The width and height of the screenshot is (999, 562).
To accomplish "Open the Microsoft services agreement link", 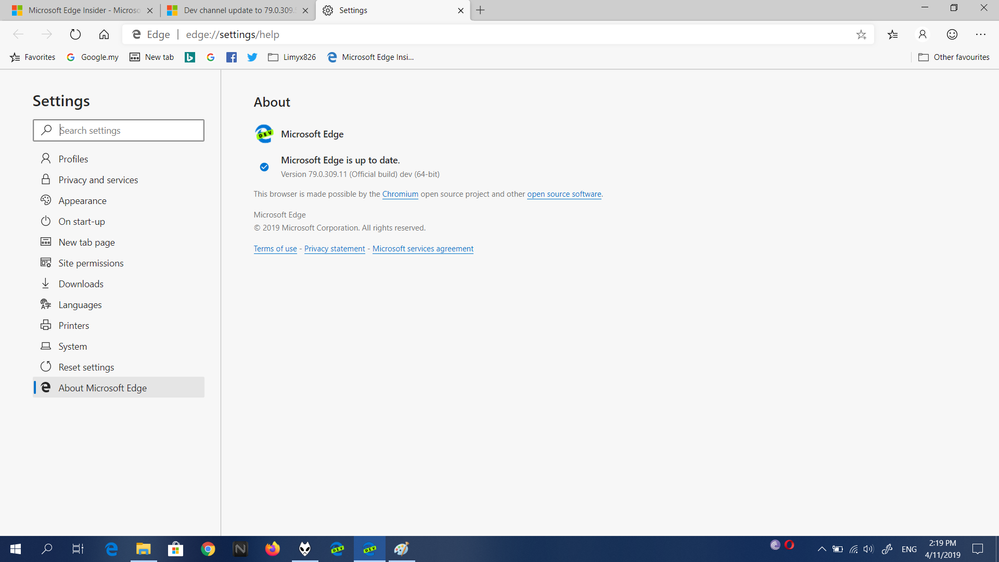I will (422, 249).
